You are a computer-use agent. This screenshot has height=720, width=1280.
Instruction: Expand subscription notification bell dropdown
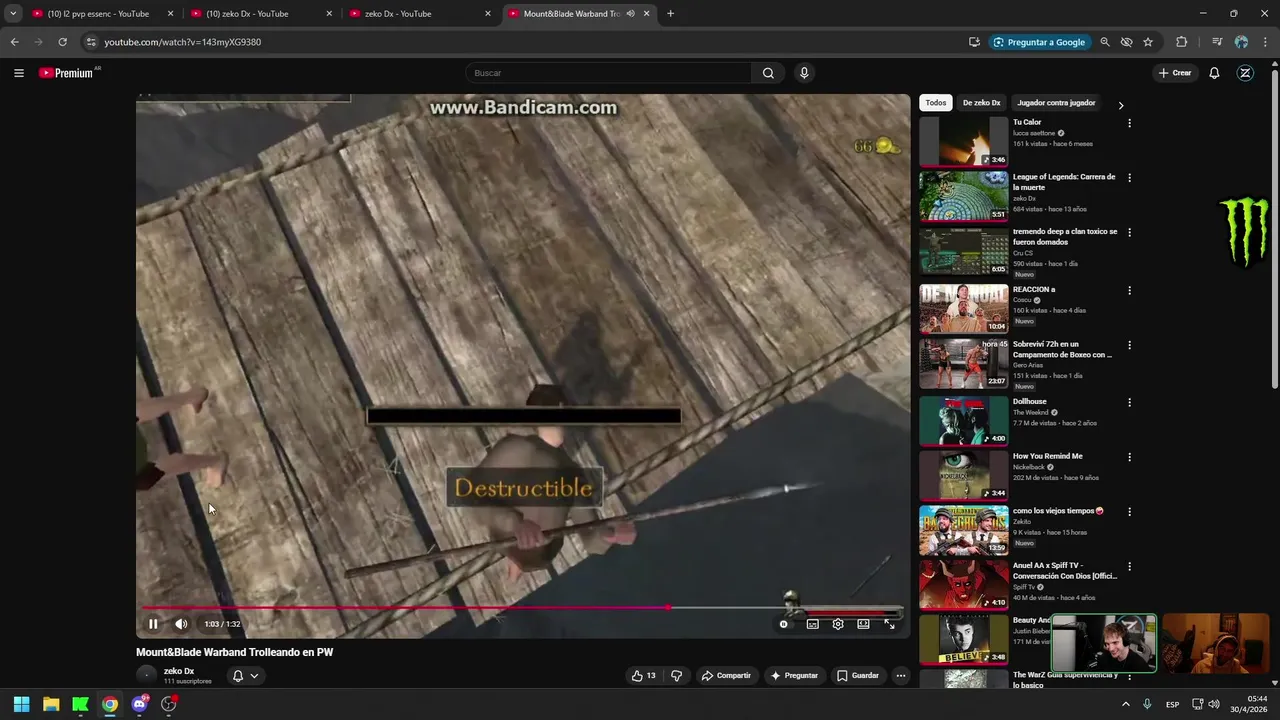pos(245,676)
